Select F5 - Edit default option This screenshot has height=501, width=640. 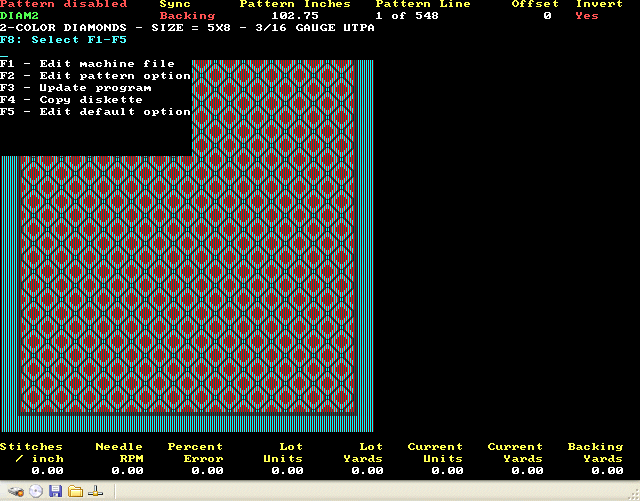[96, 111]
